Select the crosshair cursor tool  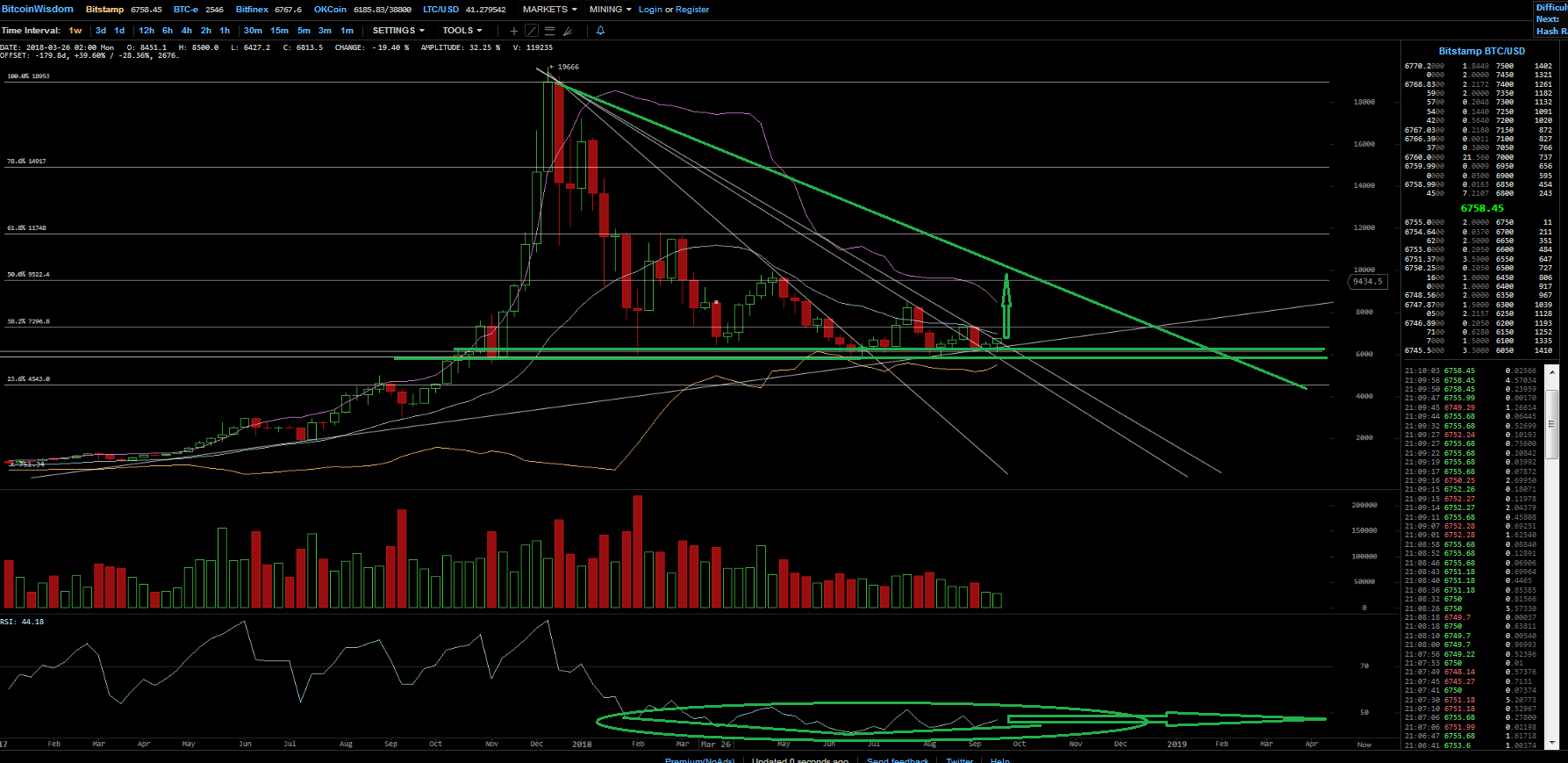[514, 31]
